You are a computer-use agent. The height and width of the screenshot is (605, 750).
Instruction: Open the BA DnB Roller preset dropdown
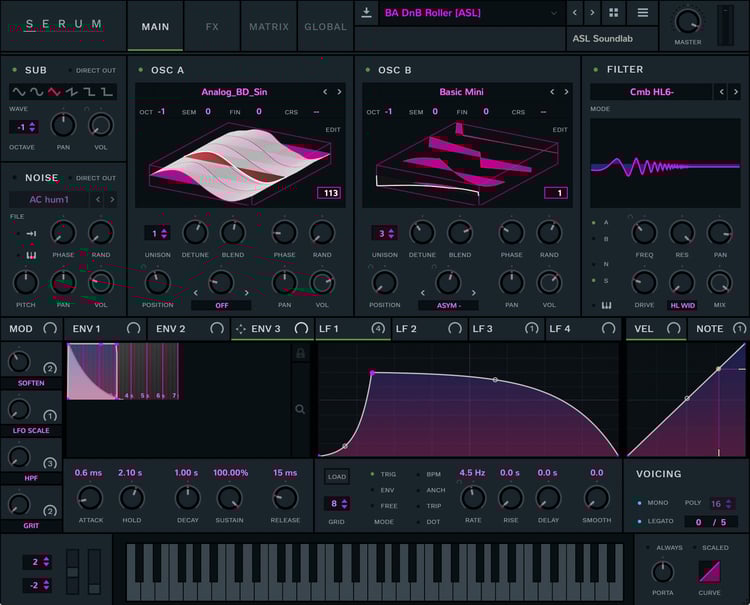click(471, 13)
